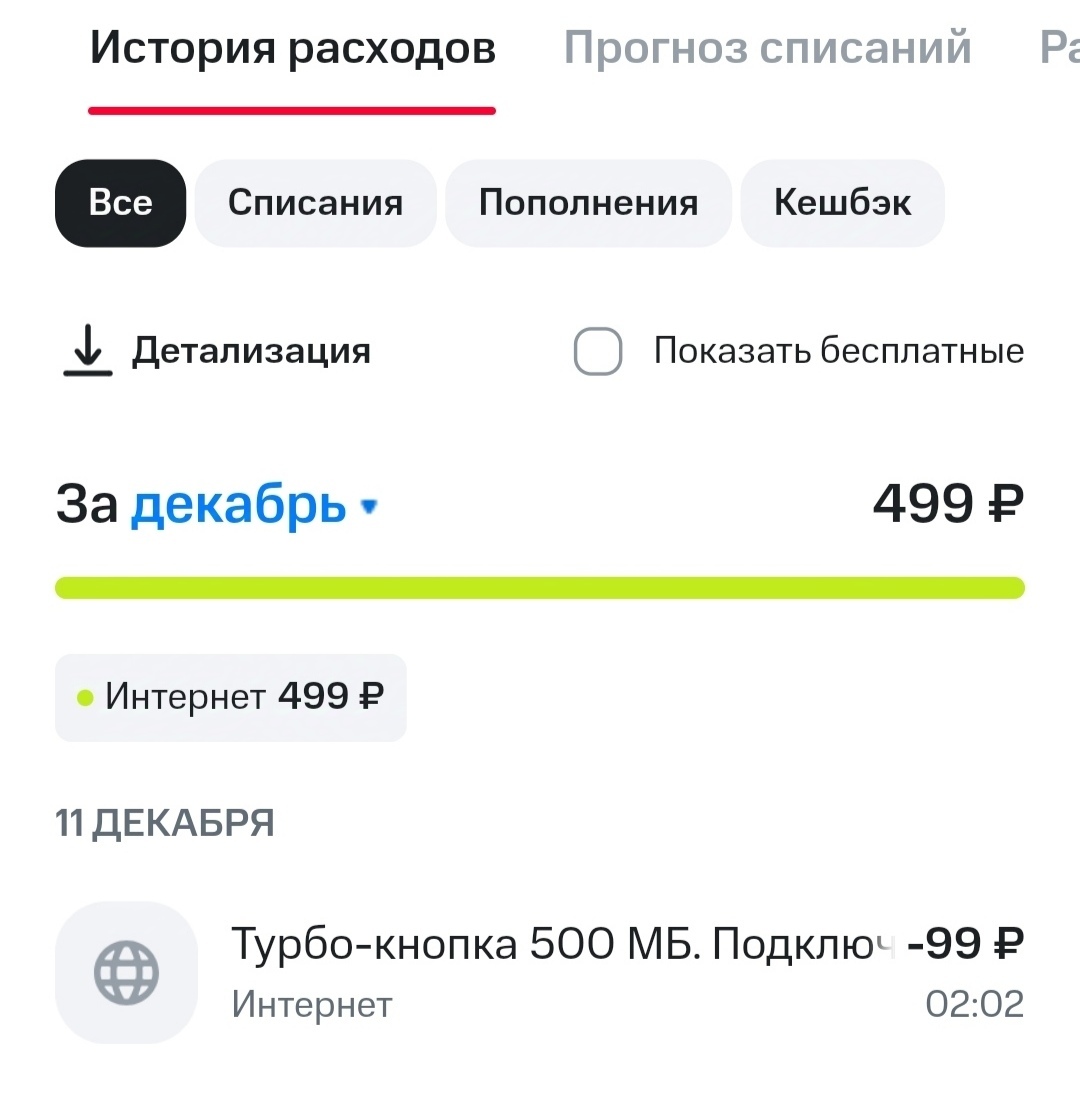
Task: Click the Показать бесплатные label
Action: 838,351
